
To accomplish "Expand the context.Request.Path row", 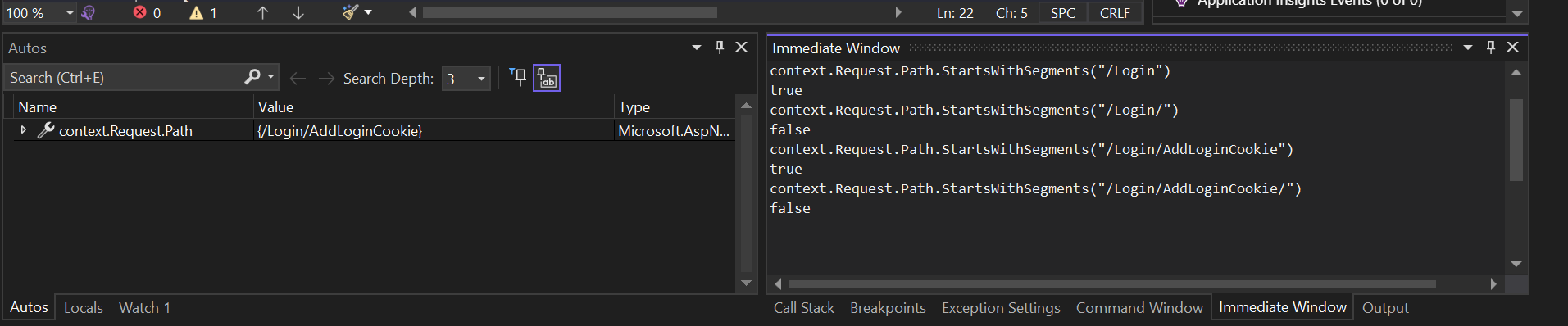I will pos(23,130).
